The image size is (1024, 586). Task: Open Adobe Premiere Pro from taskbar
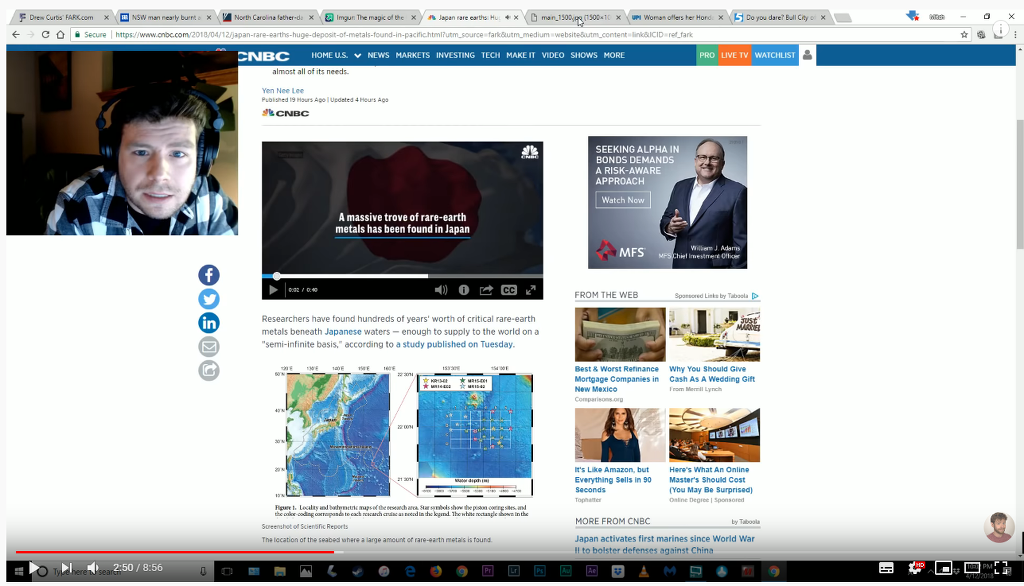488,572
